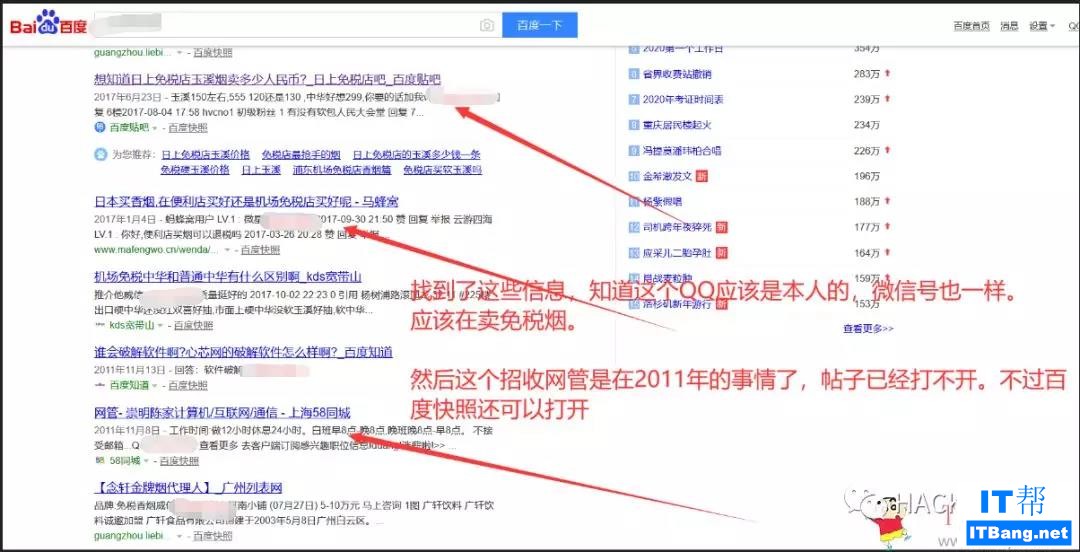Open hot search 应采儿二胎孕肚
This screenshot has height=552, width=1080.
pyautogui.click(x=677, y=253)
